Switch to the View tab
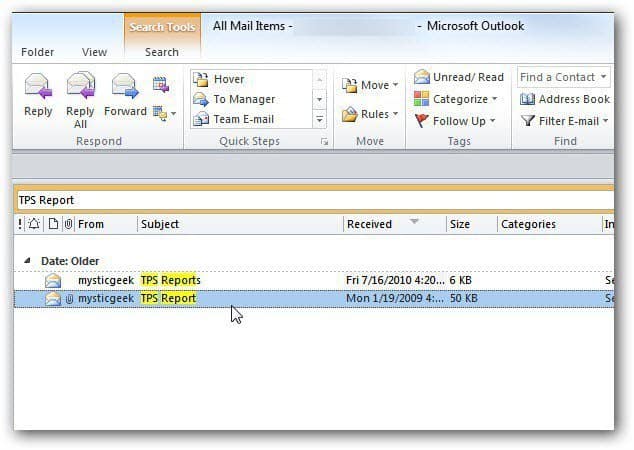 point(94,52)
